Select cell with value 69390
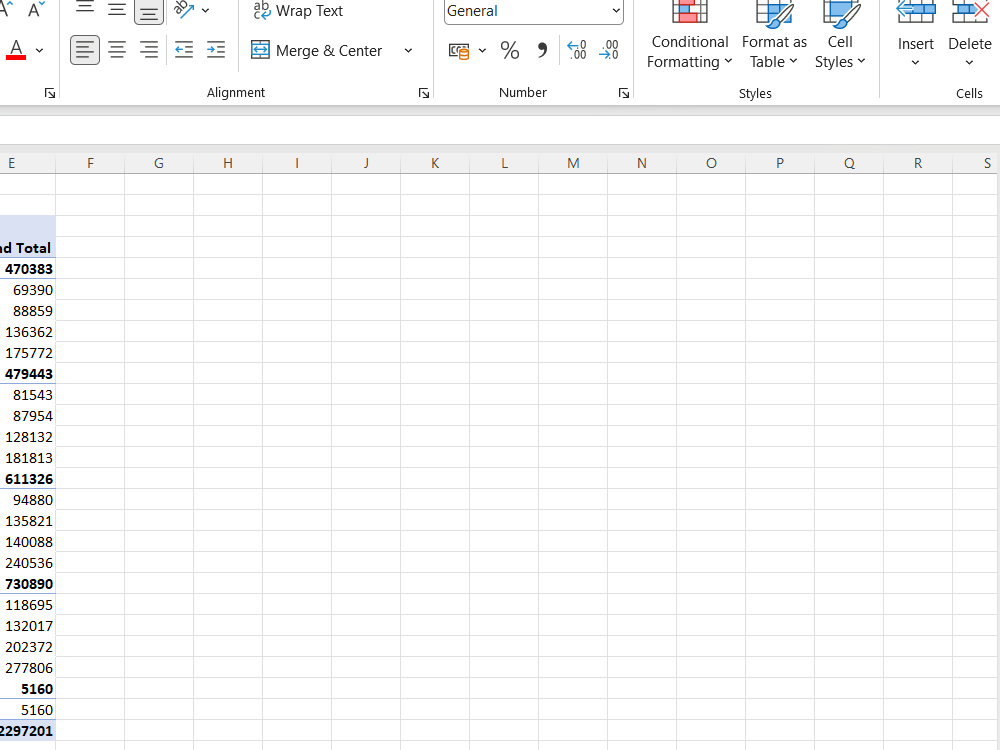The height and width of the screenshot is (750, 1000). coord(27,290)
